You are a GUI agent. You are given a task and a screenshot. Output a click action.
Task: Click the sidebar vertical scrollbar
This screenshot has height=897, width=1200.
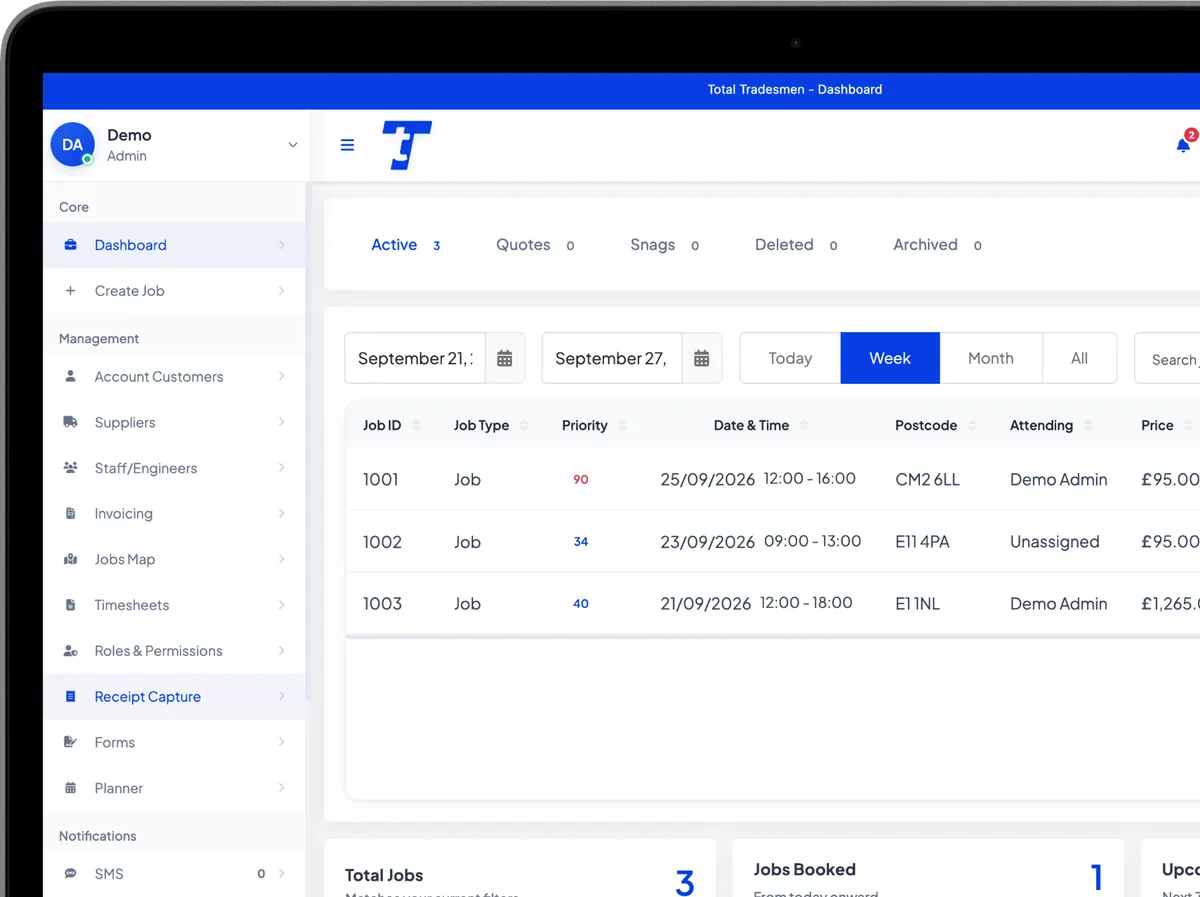coord(308,440)
